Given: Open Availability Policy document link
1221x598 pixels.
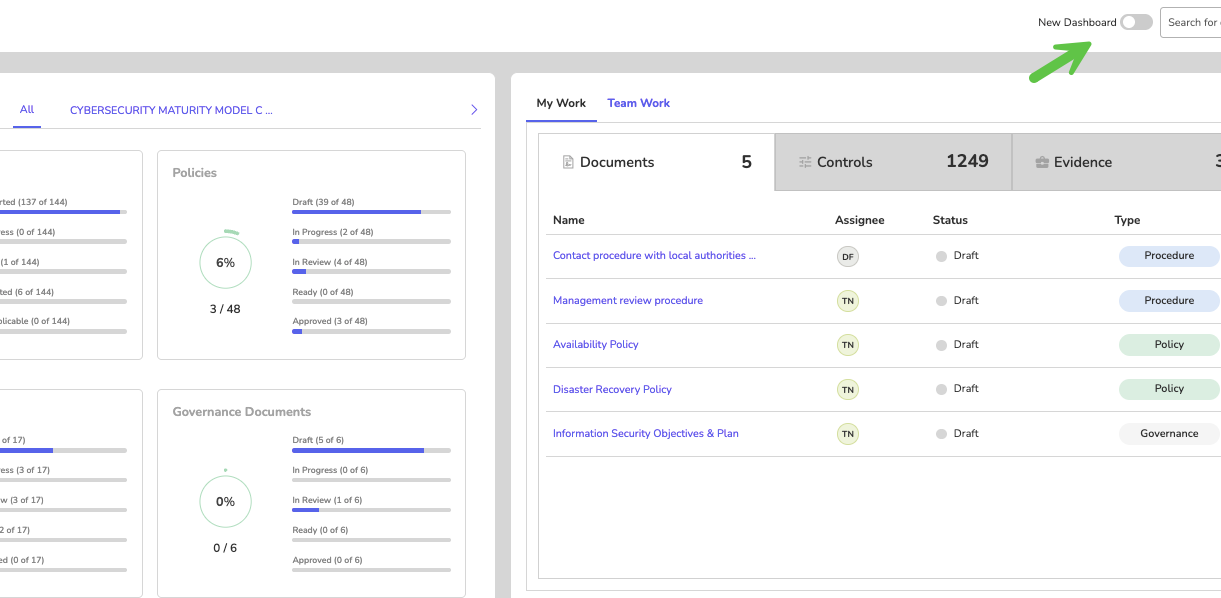Looking at the screenshot, I should [596, 344].
